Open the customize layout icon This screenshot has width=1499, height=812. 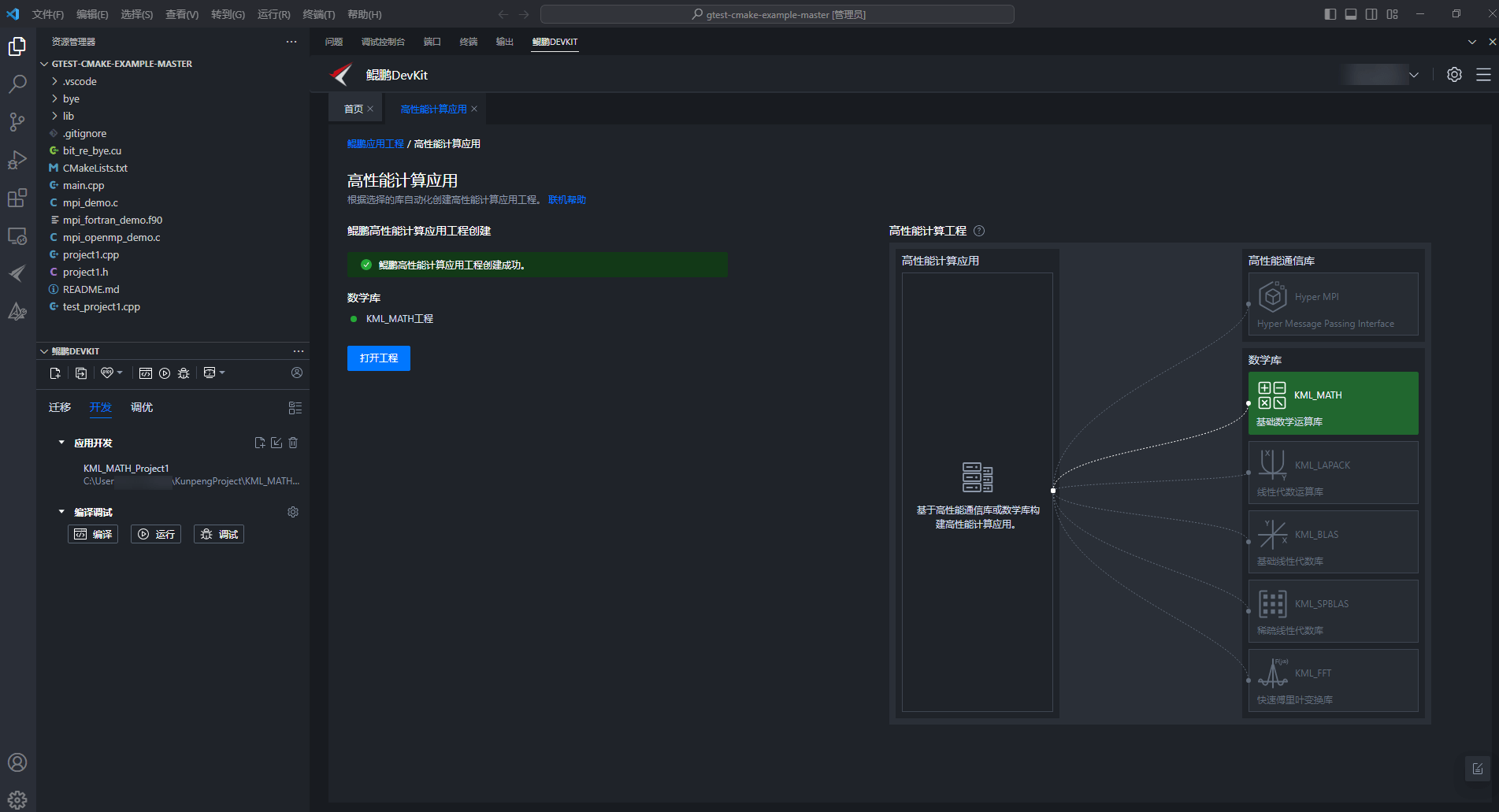[1393, 14]
